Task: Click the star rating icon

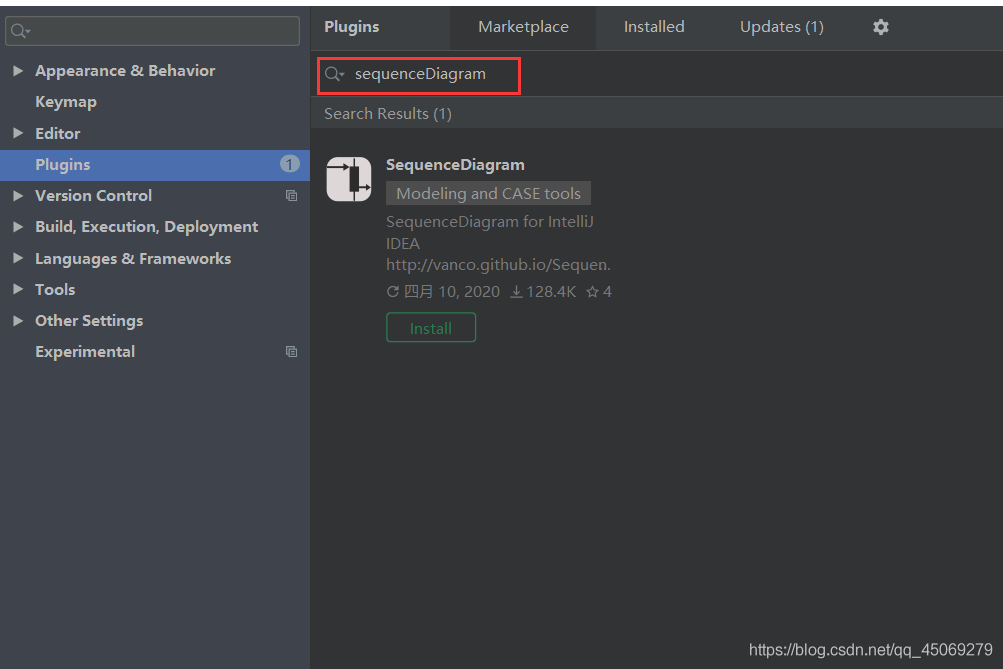Action: tap(592, 292)
